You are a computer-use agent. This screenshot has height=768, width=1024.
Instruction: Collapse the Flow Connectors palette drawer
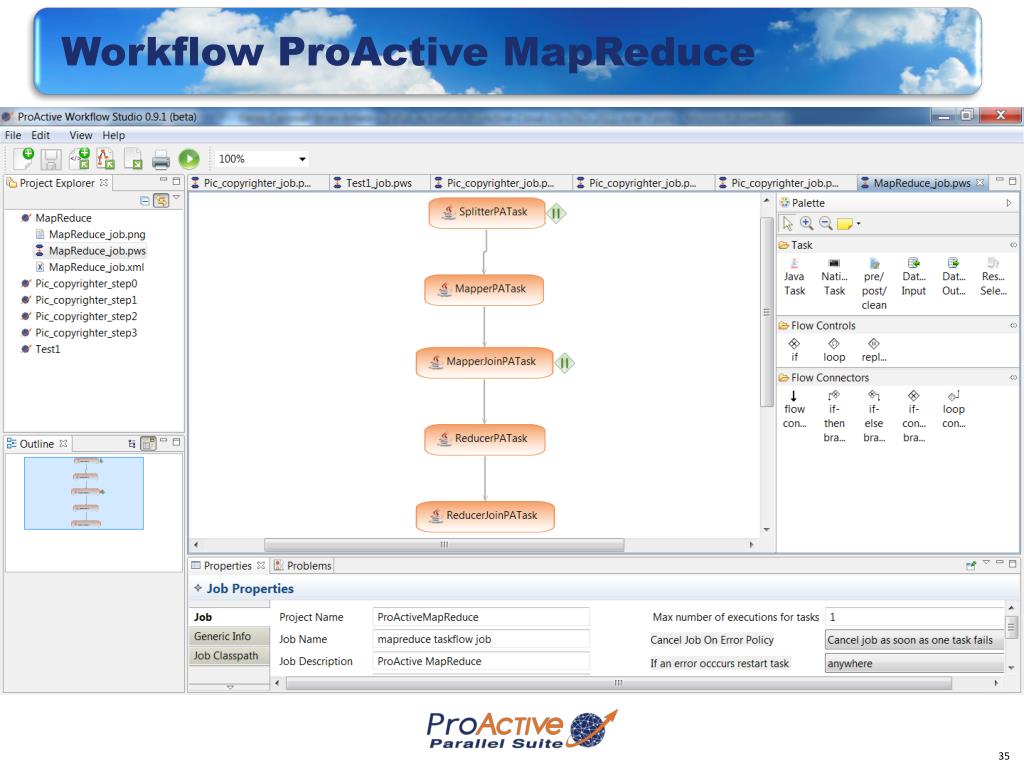point(1013,377)
